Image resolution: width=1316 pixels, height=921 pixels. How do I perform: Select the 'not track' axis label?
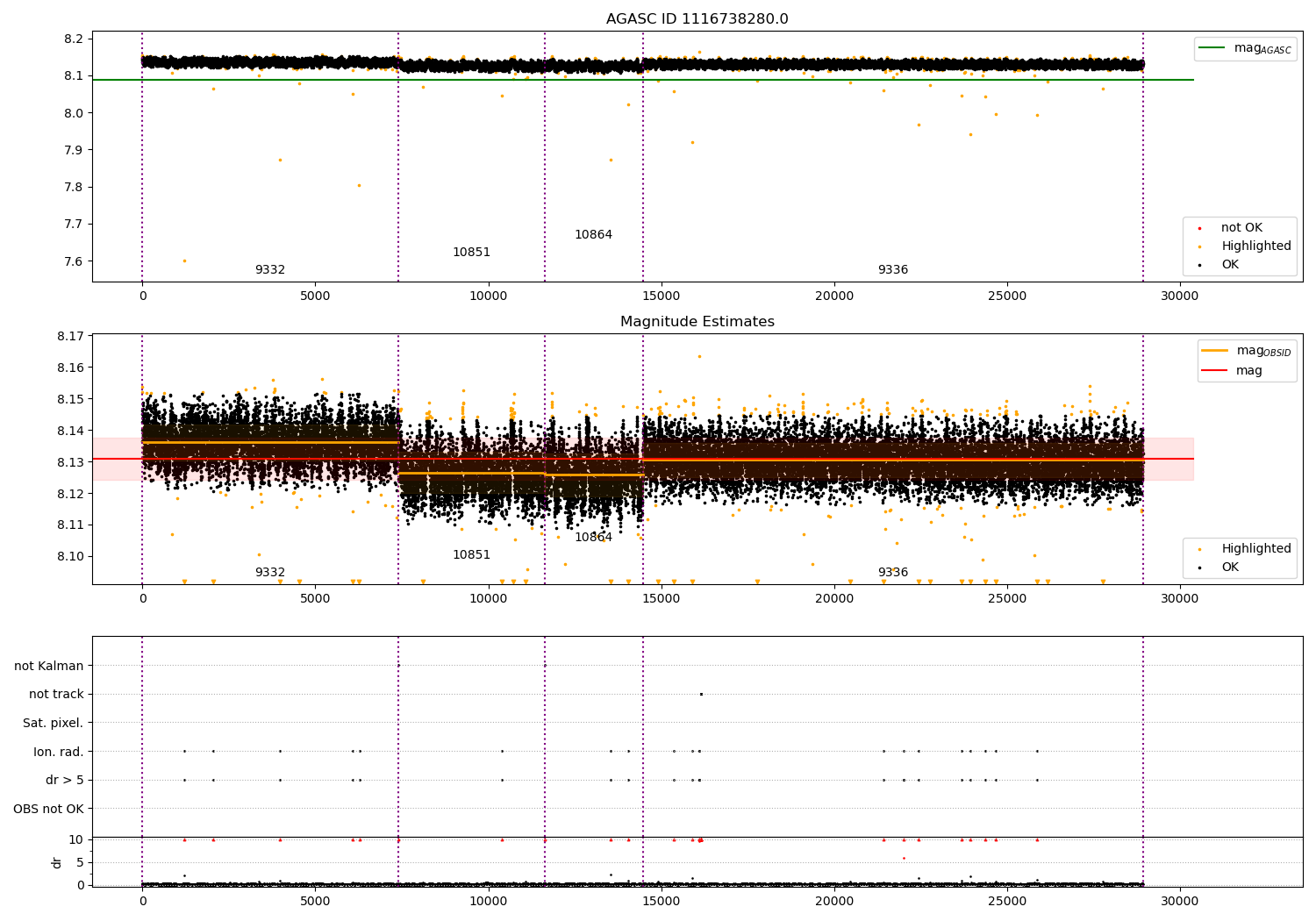[56, 694]
